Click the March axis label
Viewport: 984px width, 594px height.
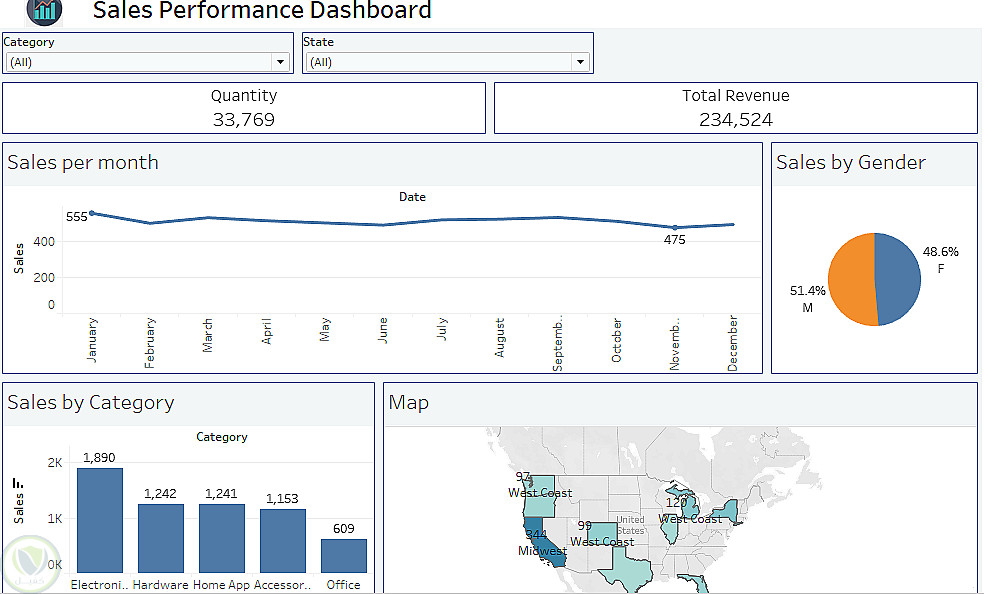(208, 335)
